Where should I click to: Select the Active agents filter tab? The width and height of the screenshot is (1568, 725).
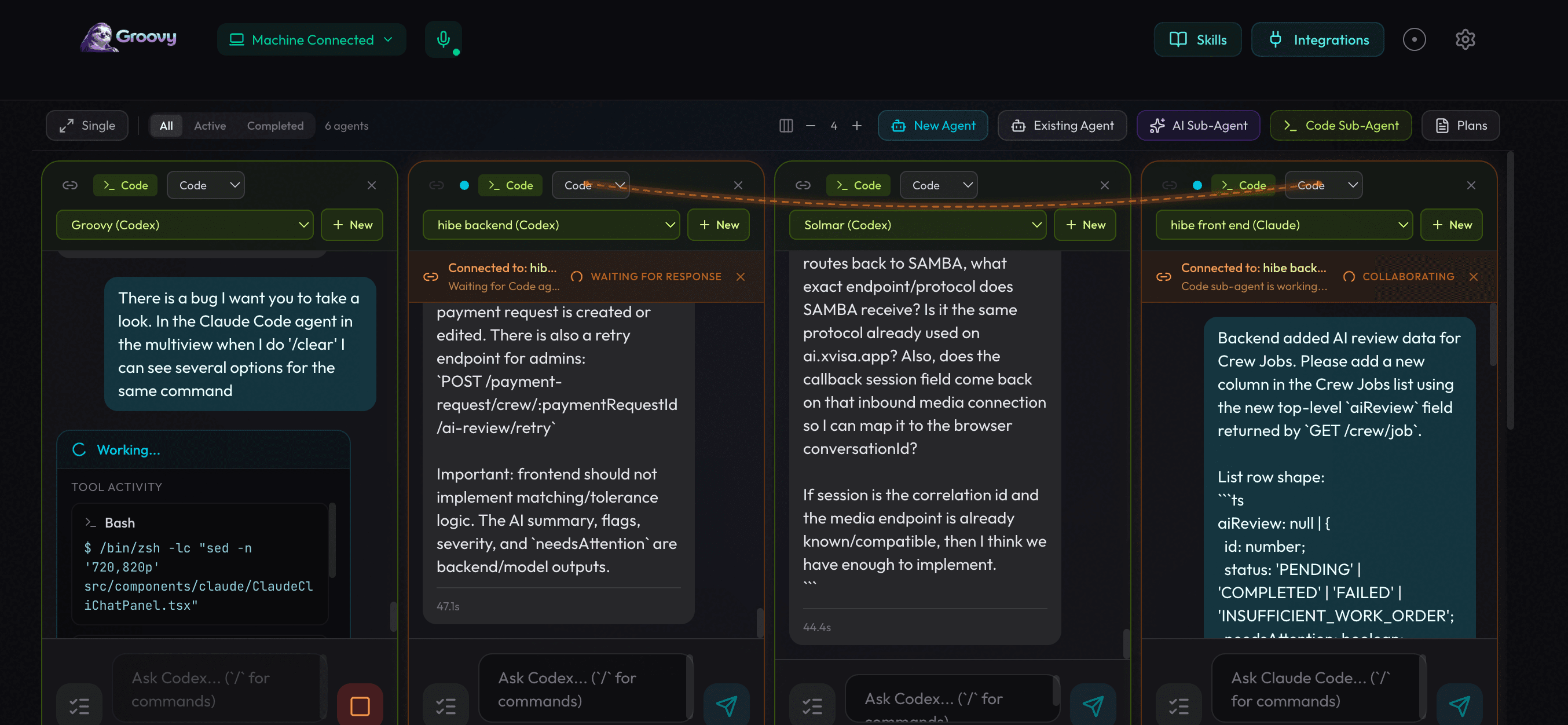(210, 126)
